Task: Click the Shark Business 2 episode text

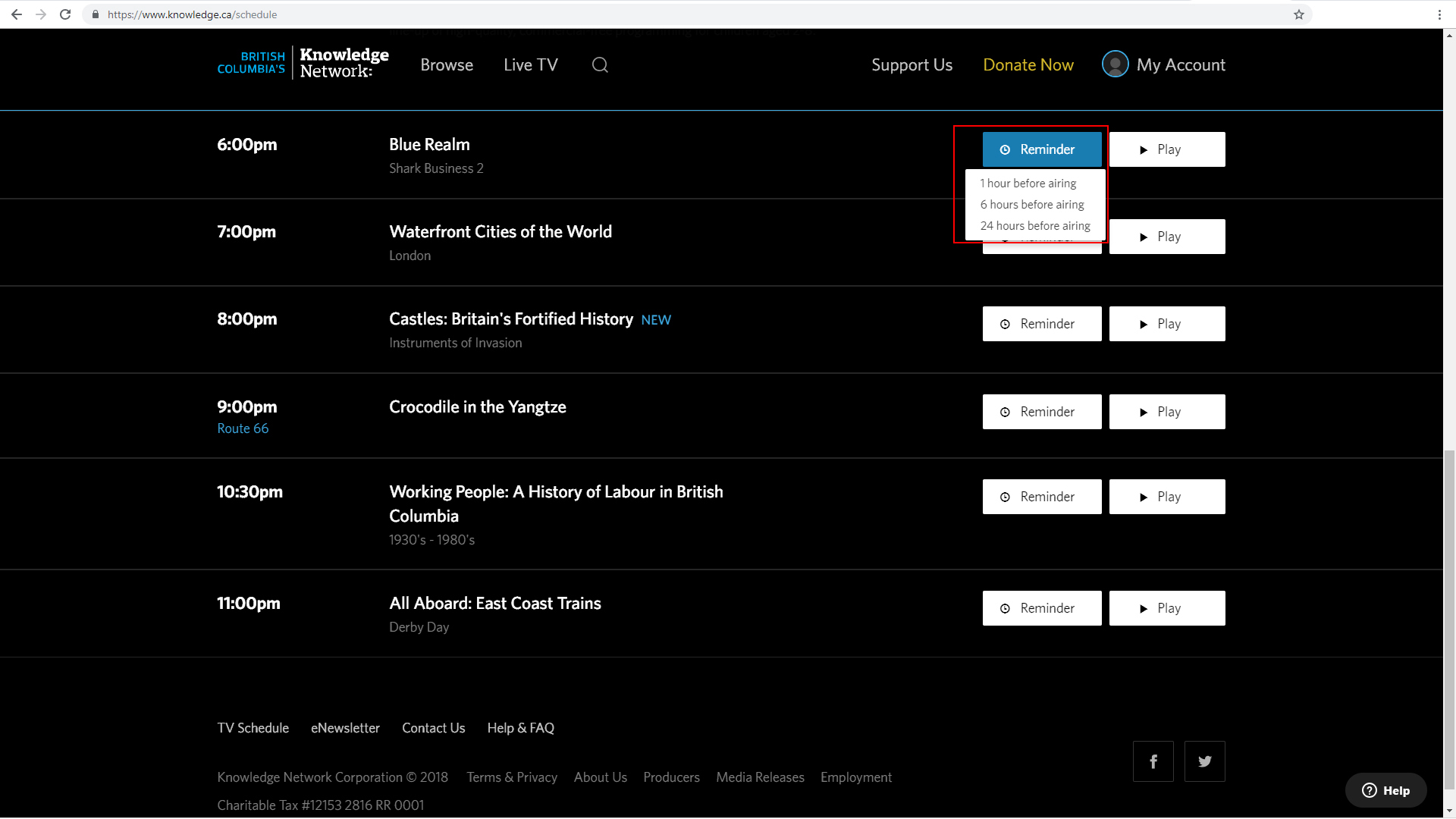Action: (436, 168)
